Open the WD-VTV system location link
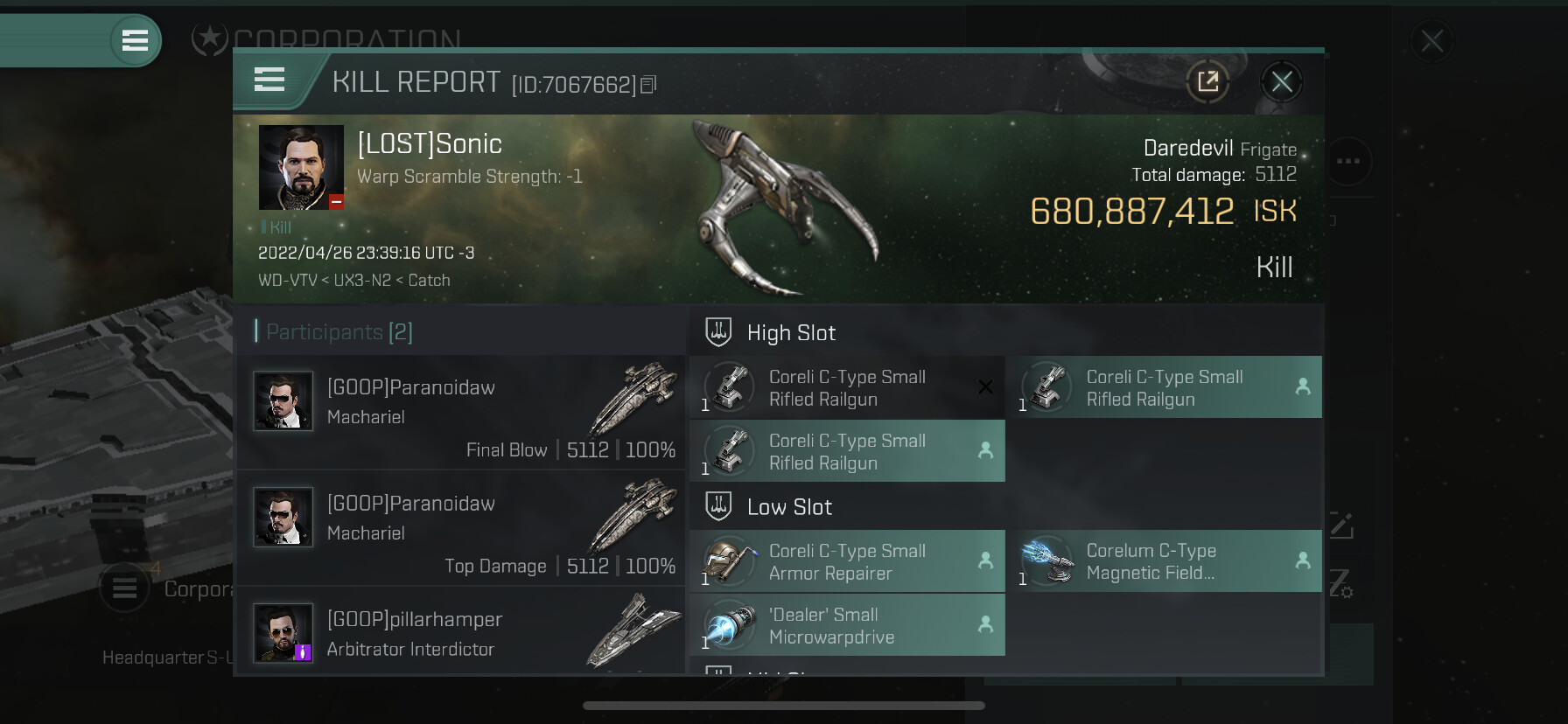 tap(289, 281)
